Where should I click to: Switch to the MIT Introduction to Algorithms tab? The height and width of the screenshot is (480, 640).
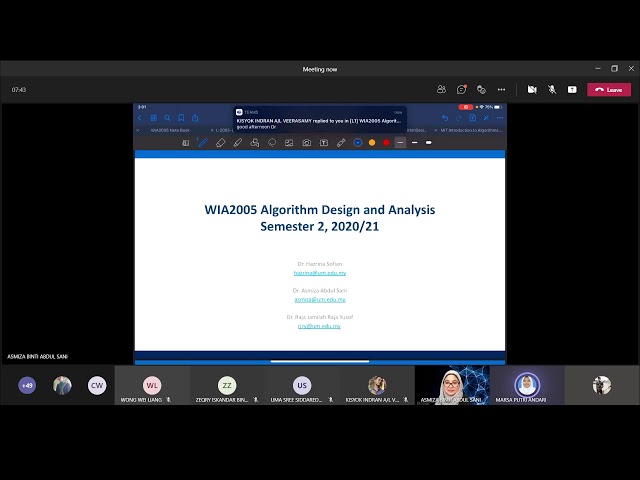click(x=471, y=130)
